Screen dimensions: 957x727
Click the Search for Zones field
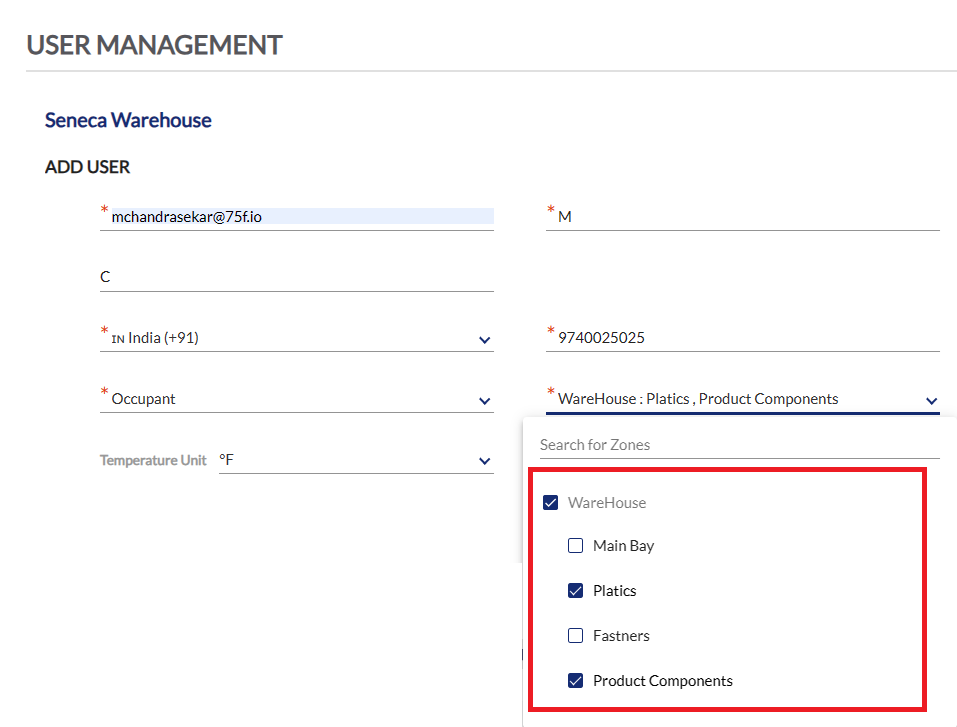point(739,445)
